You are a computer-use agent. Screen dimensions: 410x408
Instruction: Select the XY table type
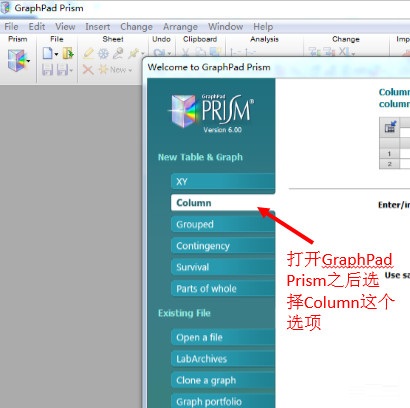[x=223, y=182]
